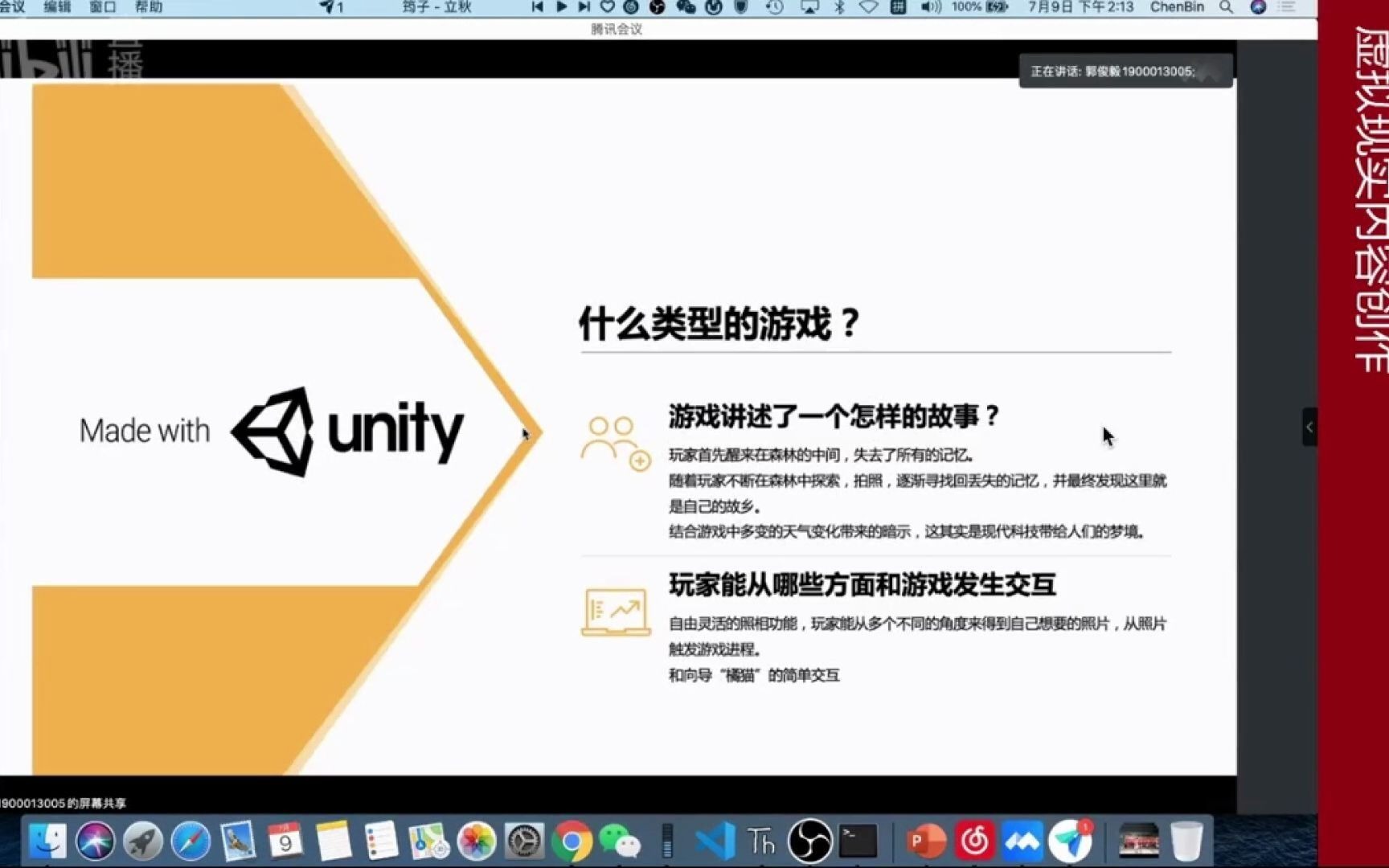Open System Preferences gear icon
Screen dimensions: 1389x868
coord(524,841)
